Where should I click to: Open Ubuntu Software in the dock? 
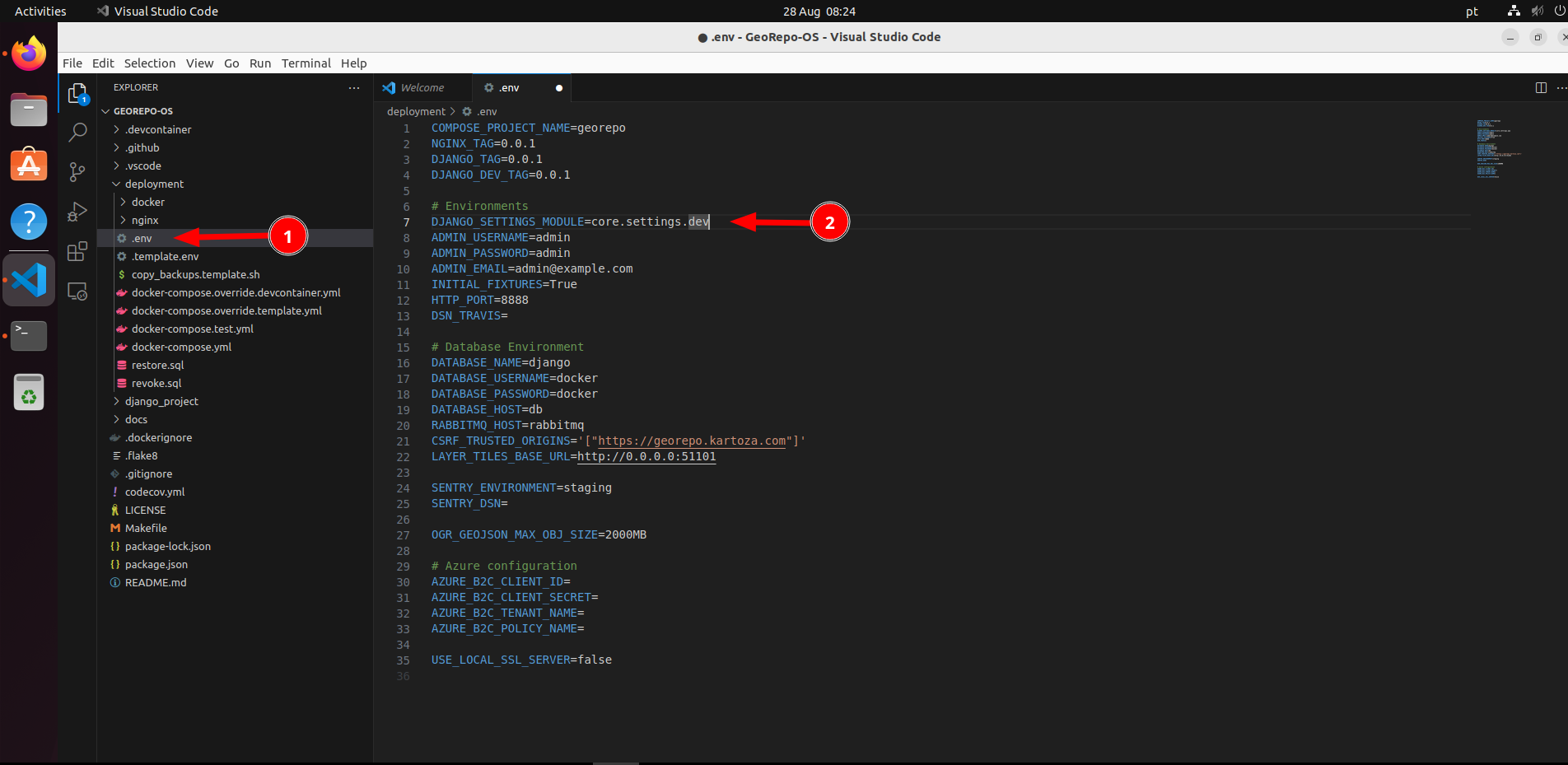tap(29, 166)
